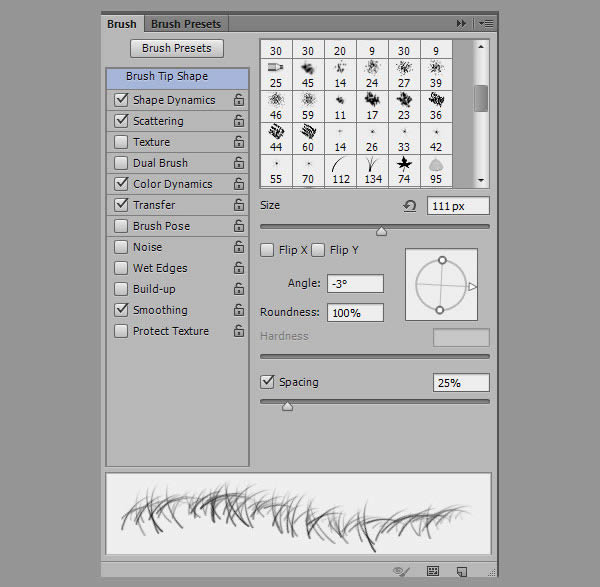The height and width of the screenshot is (587, 600).
Task: Uncheck the Spacing checkbox
Action: pyautogui.click(x=267, y=382)
